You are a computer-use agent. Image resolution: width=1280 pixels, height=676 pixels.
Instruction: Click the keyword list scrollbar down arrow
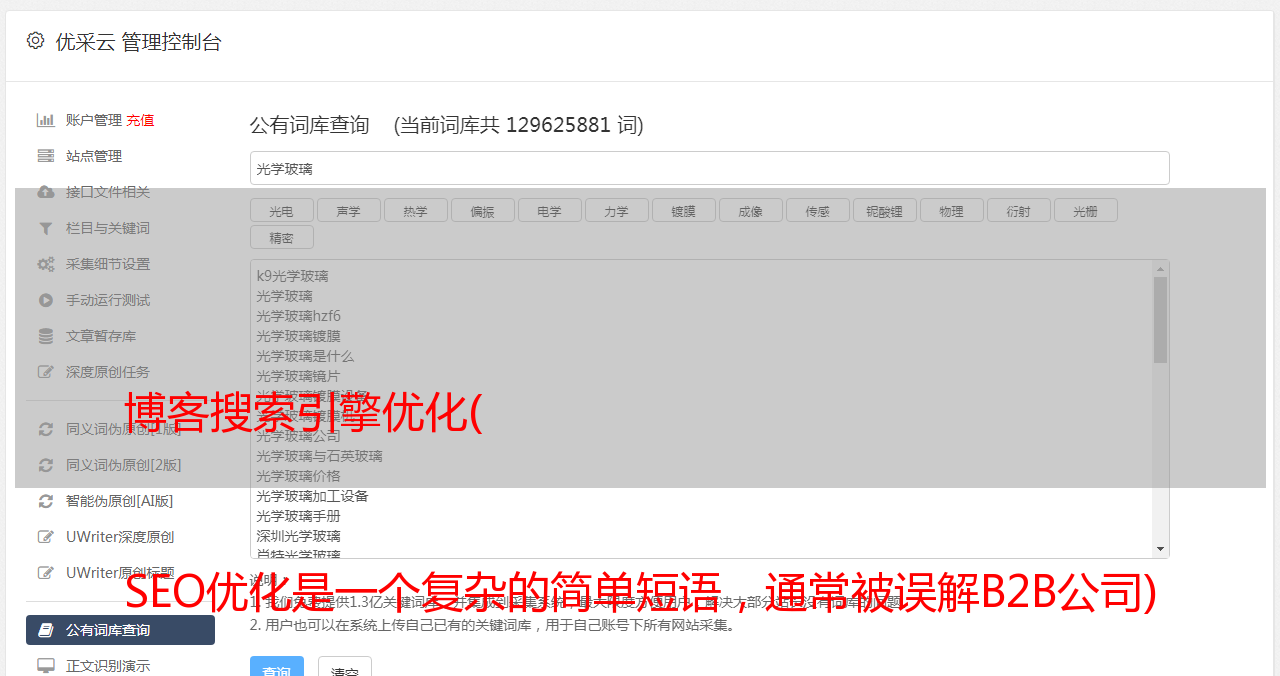(1161, 549)
